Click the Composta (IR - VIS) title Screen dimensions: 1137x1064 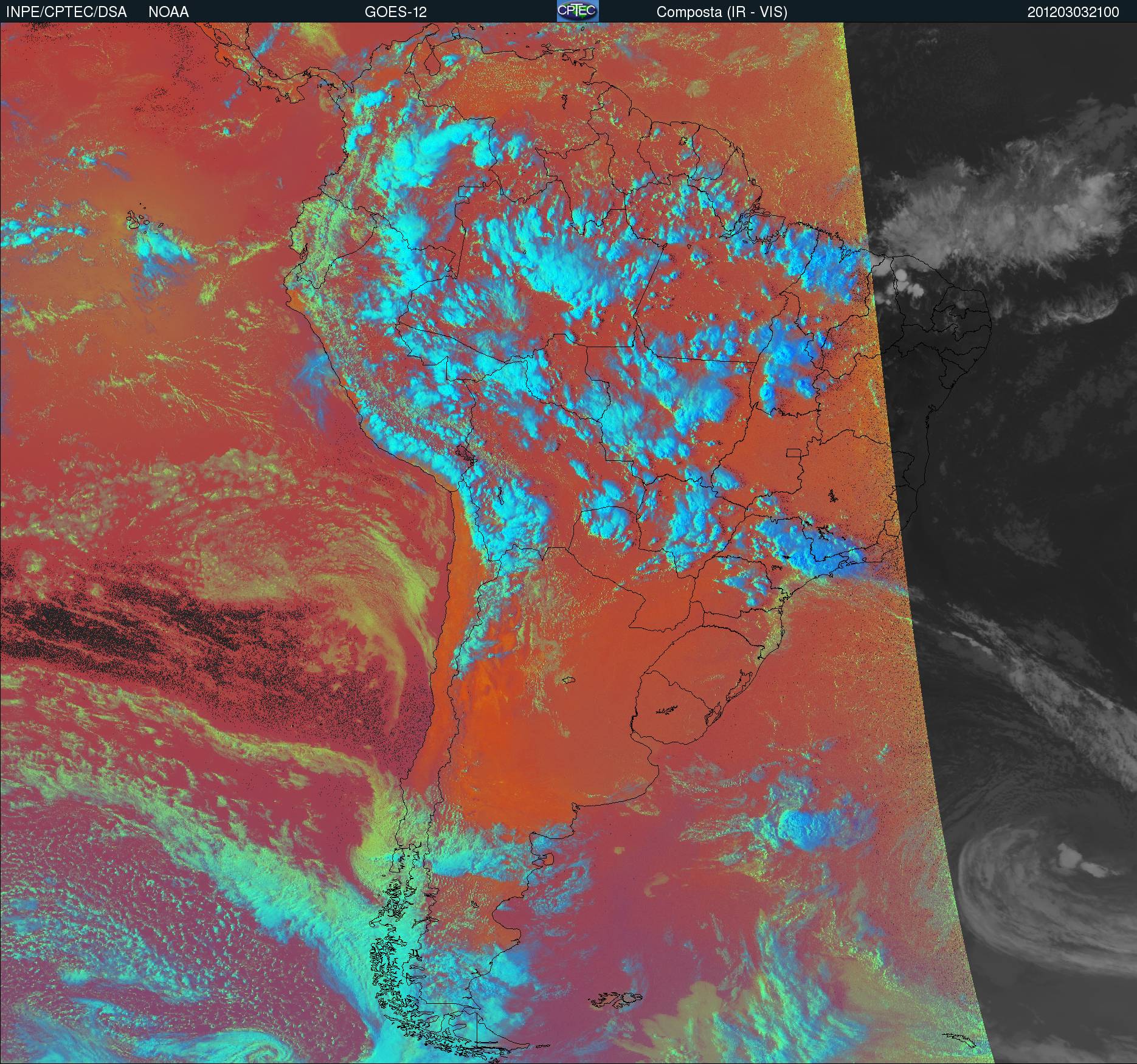722,12
